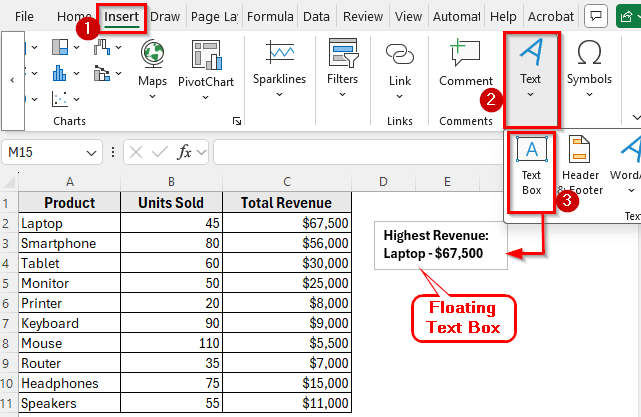
Task: Open the Link dropdown
Action: (400, 68)
